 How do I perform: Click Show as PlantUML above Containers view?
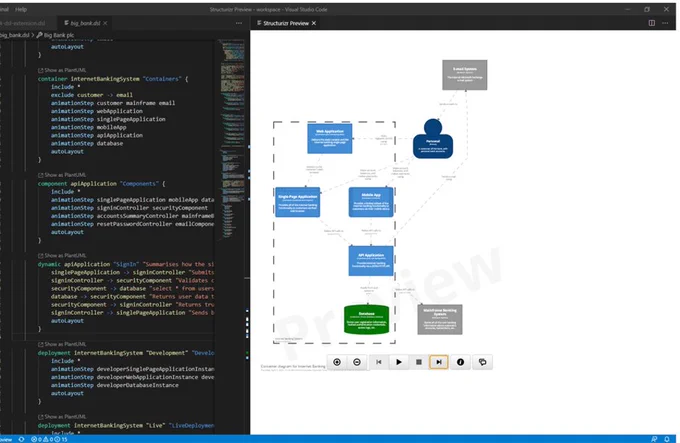tap(62, 70)
